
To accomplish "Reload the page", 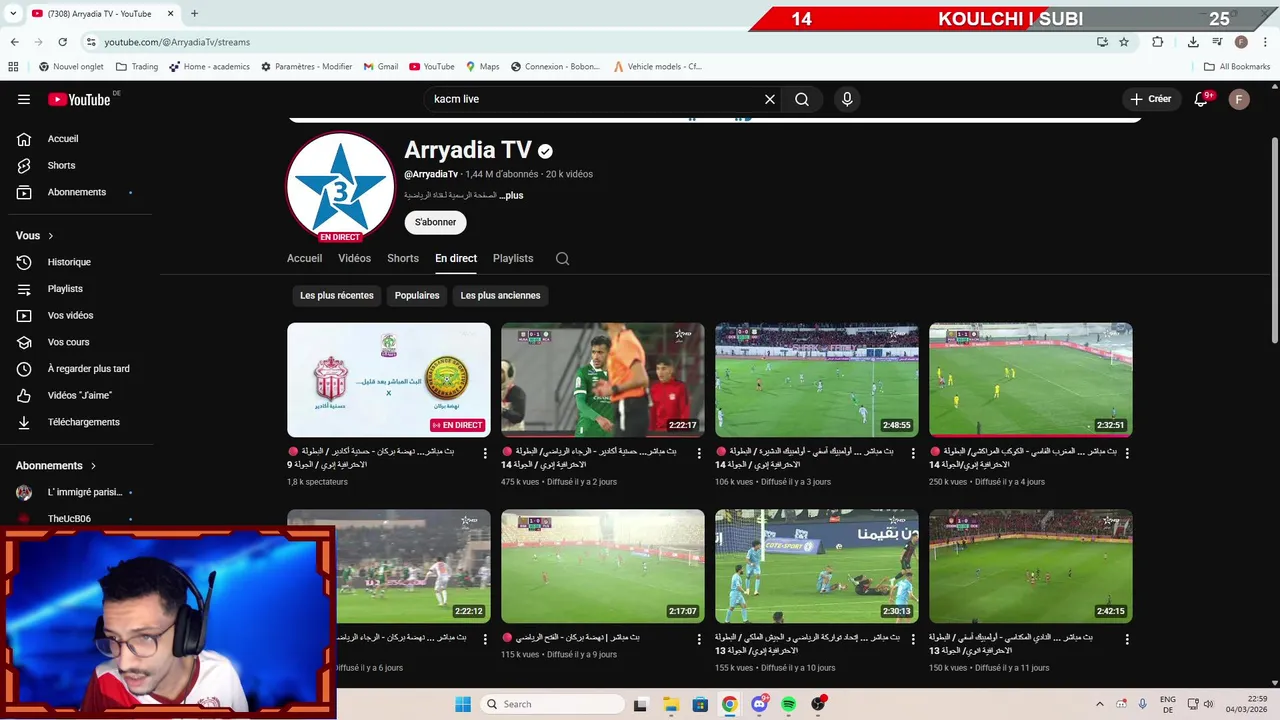I will pos(62,42).
